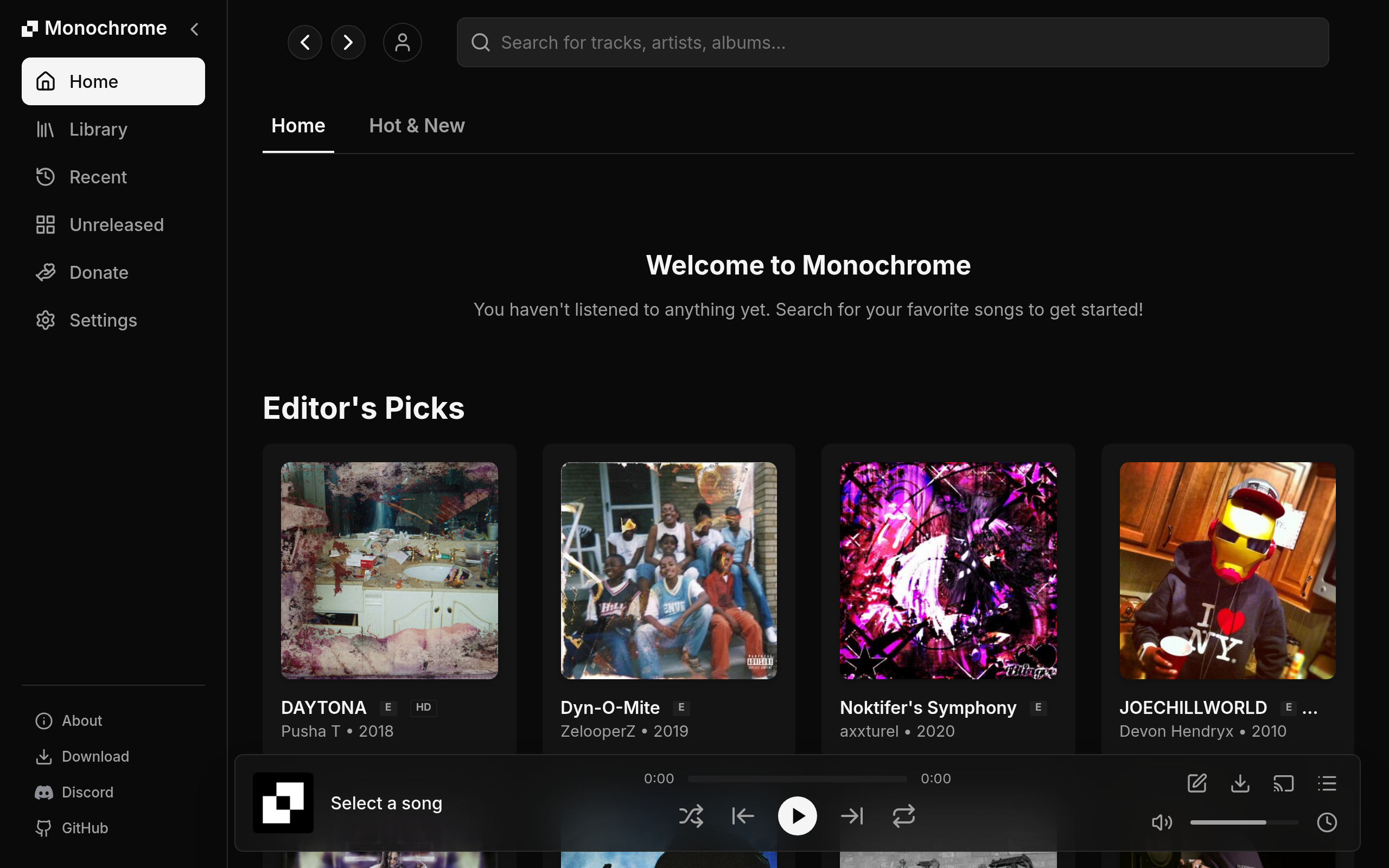Screen dimensions: 1389x868
Task: Switch to the Home tab
Action: point(298,126)
